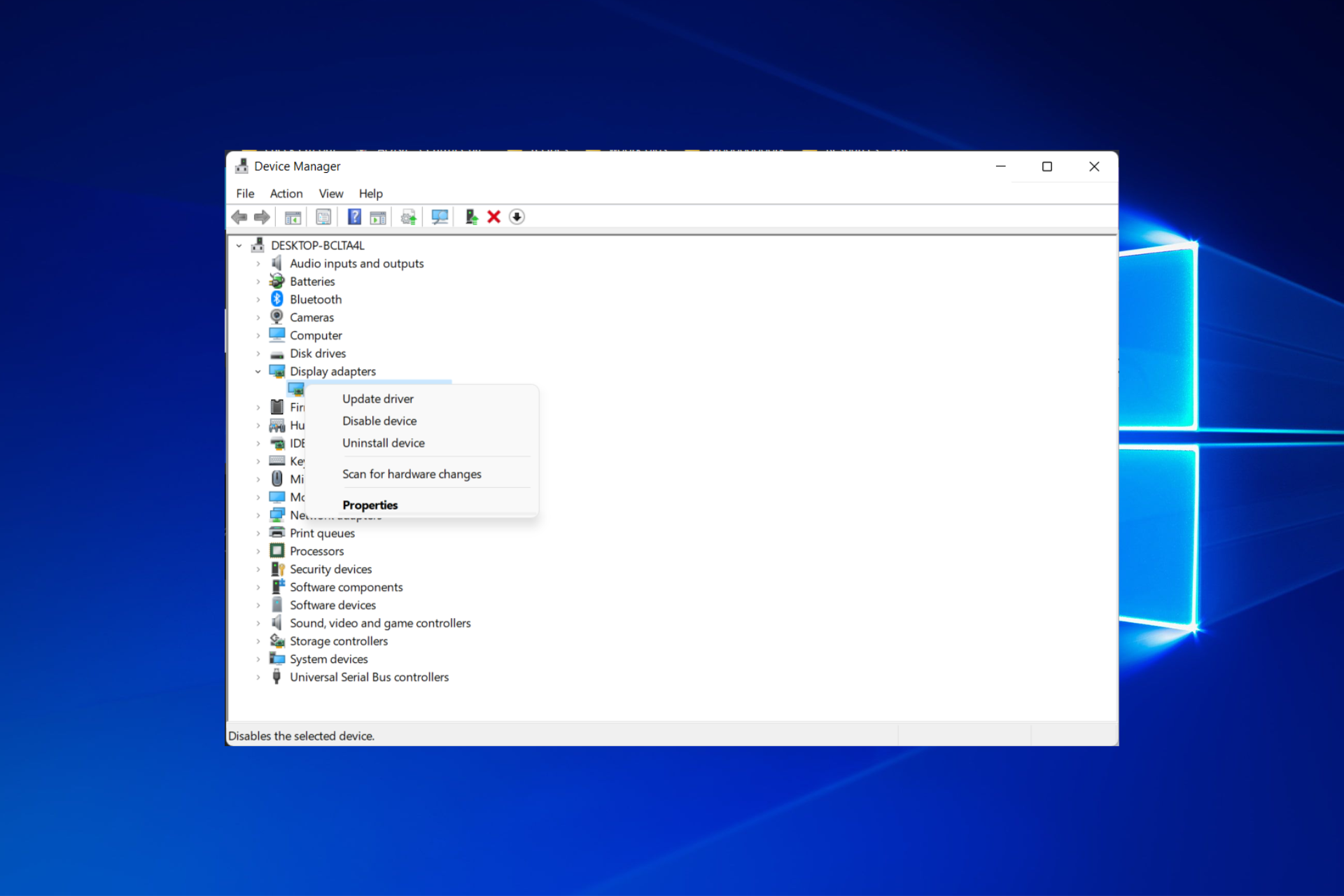Toggle the Show/Hide Console Tree toolbar icon
Screen dimensions: 1344x896
[x=293, y=217]
